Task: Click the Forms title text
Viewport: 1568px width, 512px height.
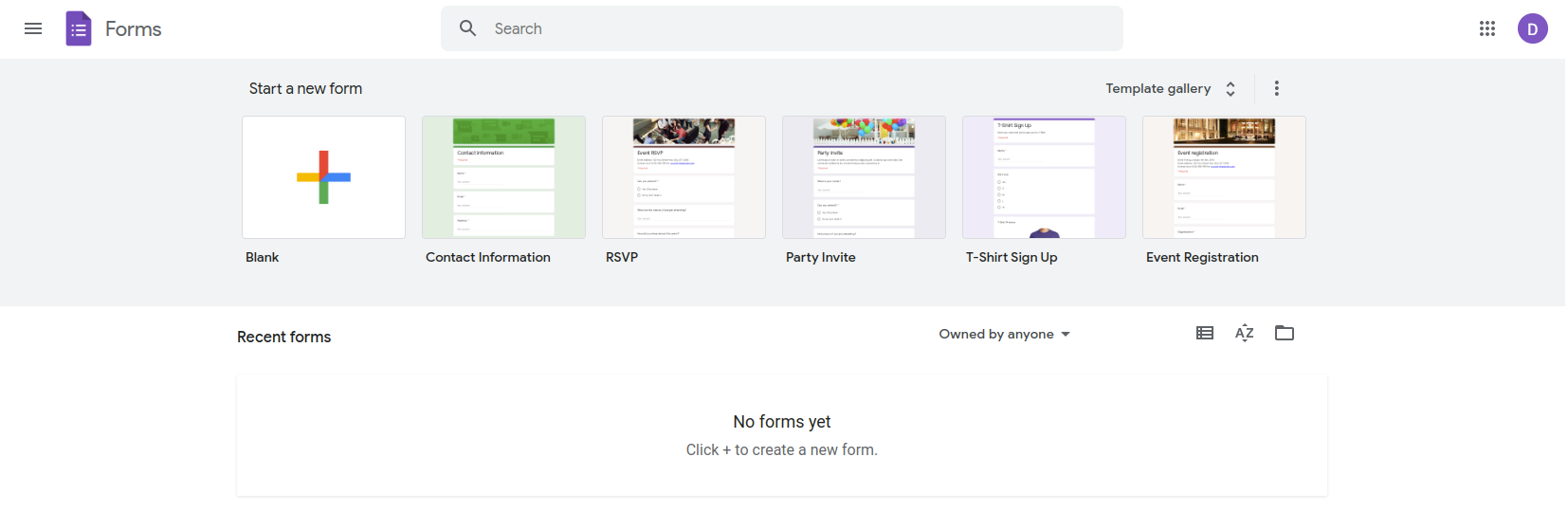Action: click(133, 29)
